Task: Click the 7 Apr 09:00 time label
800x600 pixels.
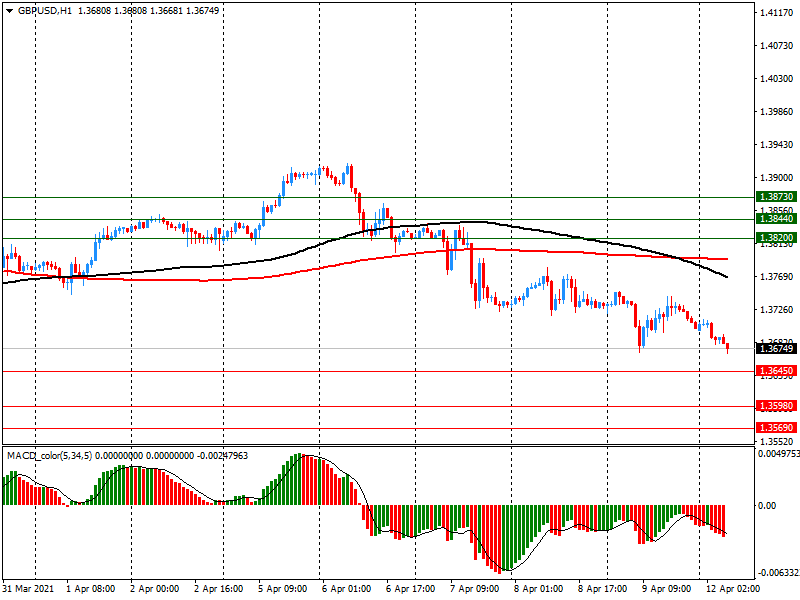Action: pyautogui.click(x=474, y=589)
